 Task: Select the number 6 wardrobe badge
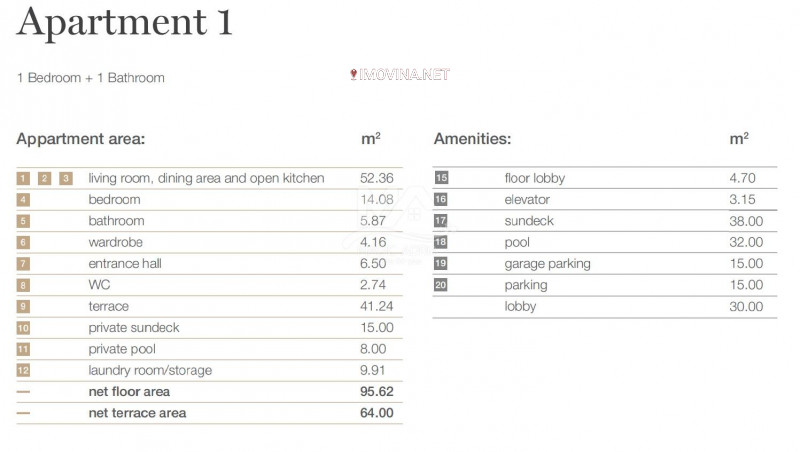[23, 243]
